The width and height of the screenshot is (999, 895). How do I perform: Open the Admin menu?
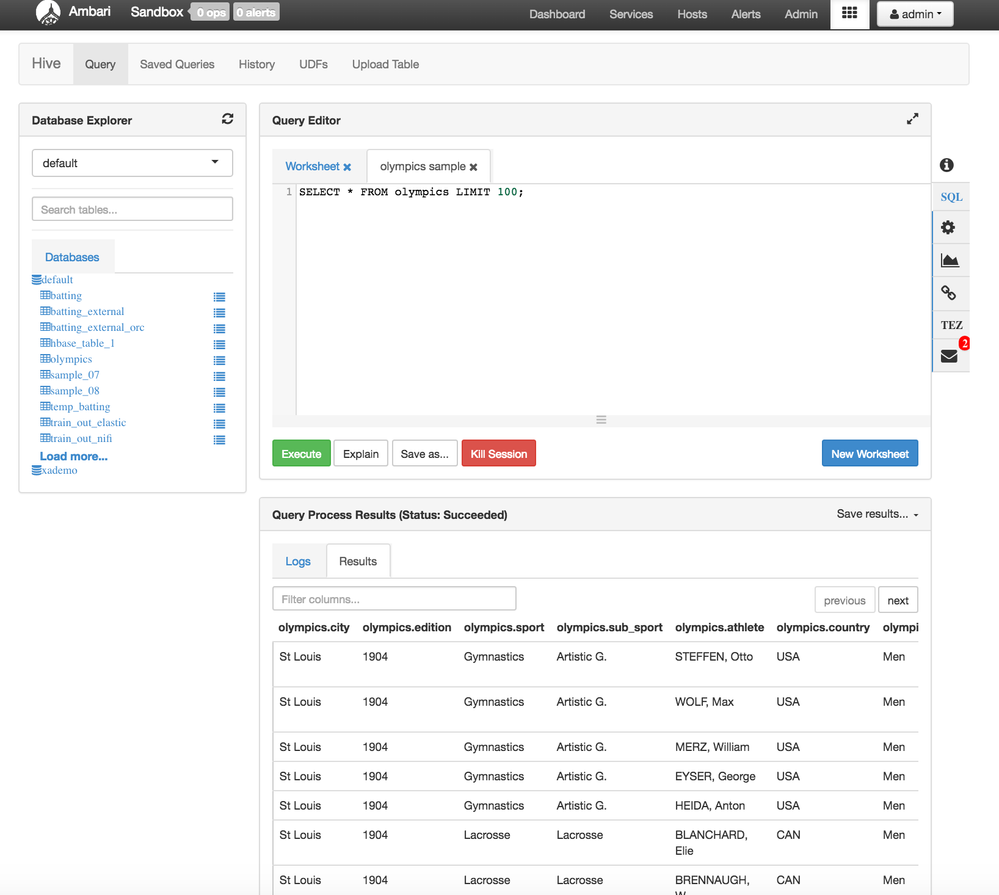click(x=801, y=14)
